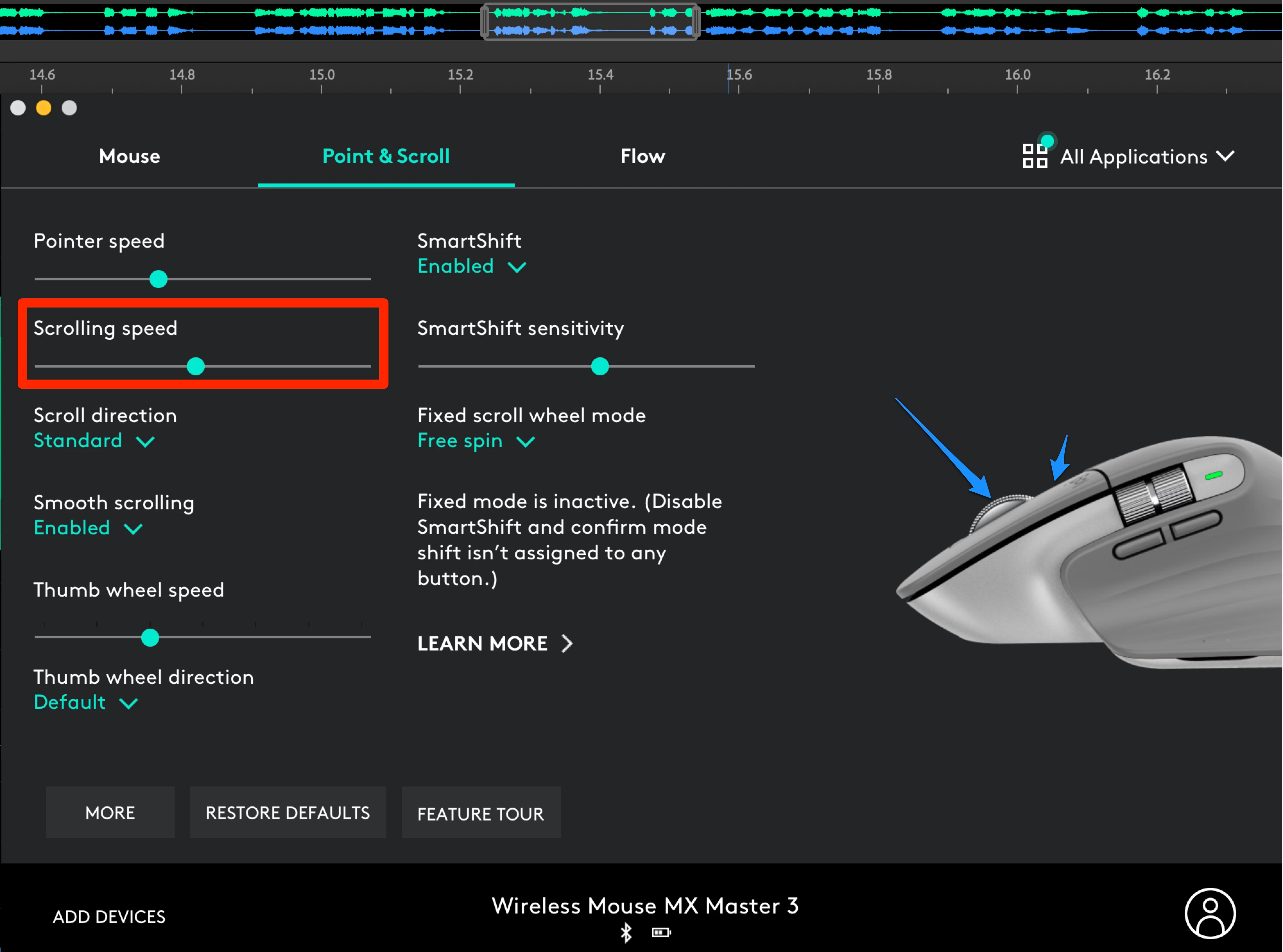Click the Pointer speed slider handle
The height and width of the screenshot is (952, 1283).
click(158, 279)
